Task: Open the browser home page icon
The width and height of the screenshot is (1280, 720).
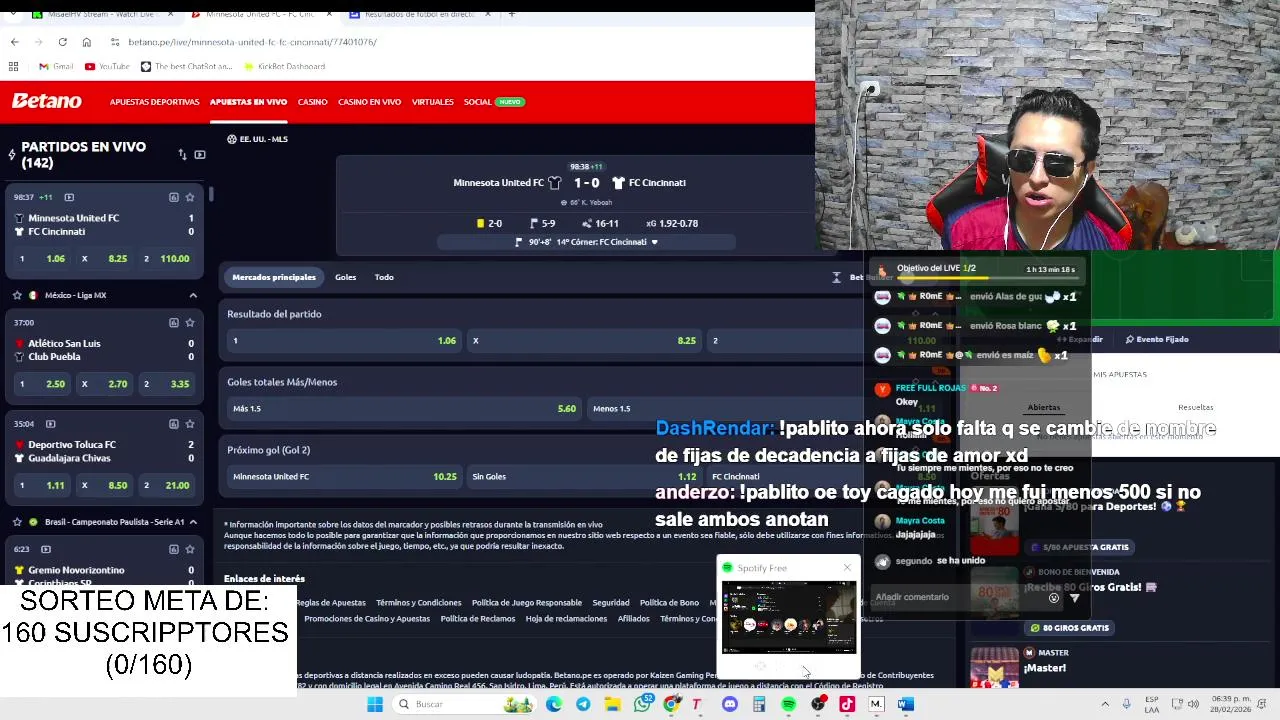Action: click(87, 42)
